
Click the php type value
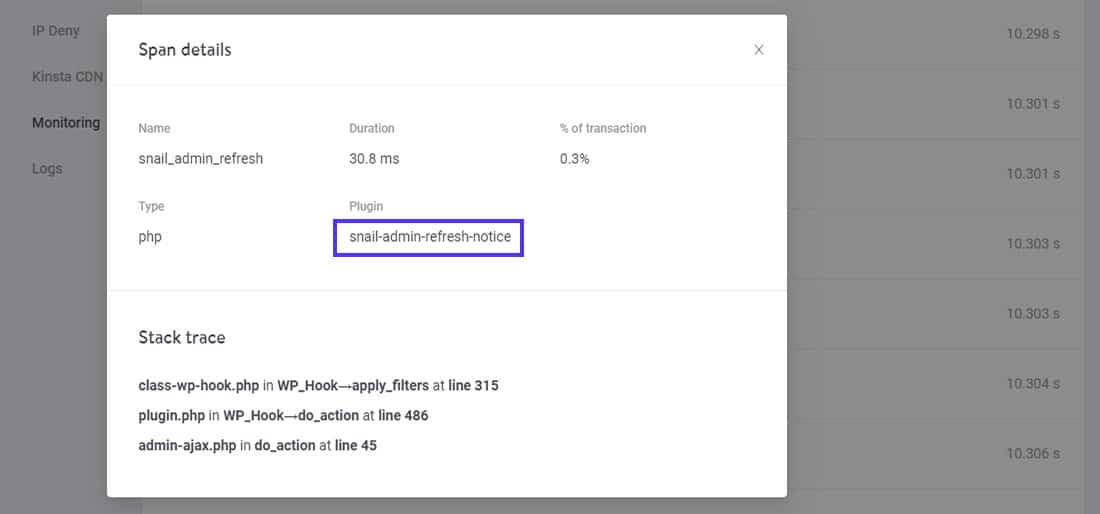pyautogui.click(x=150, y=237)
